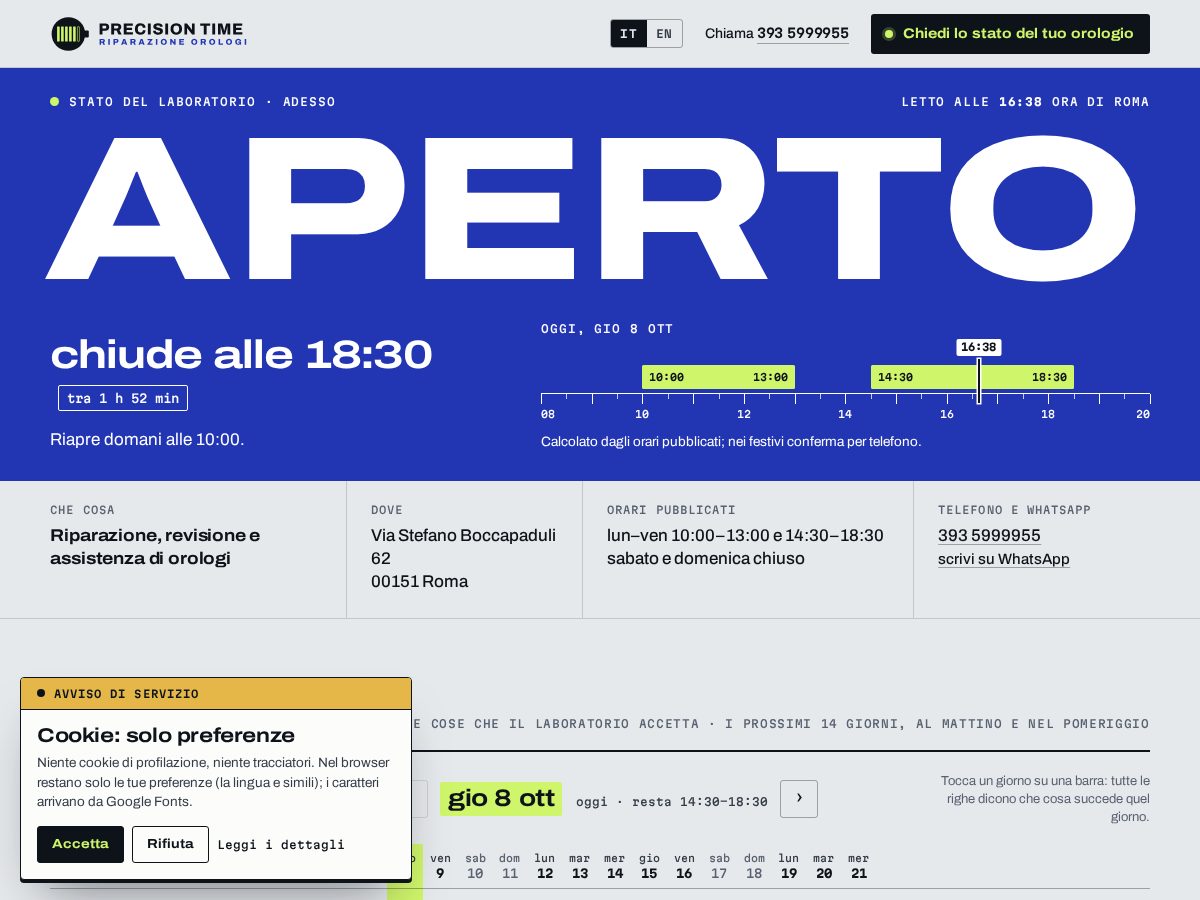Screen dimensions: 1200x900
Task: Select day lun 12
Action: click(545, 866)
